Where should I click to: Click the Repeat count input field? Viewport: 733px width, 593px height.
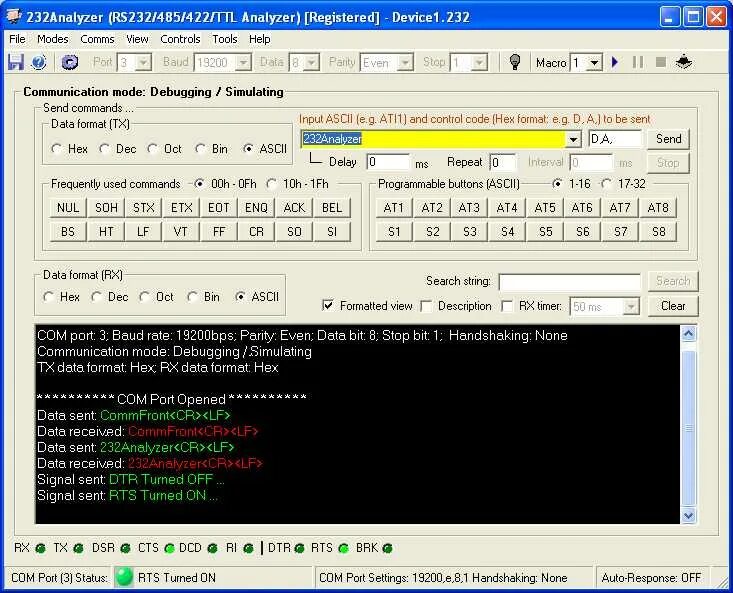tap(503, 162)
